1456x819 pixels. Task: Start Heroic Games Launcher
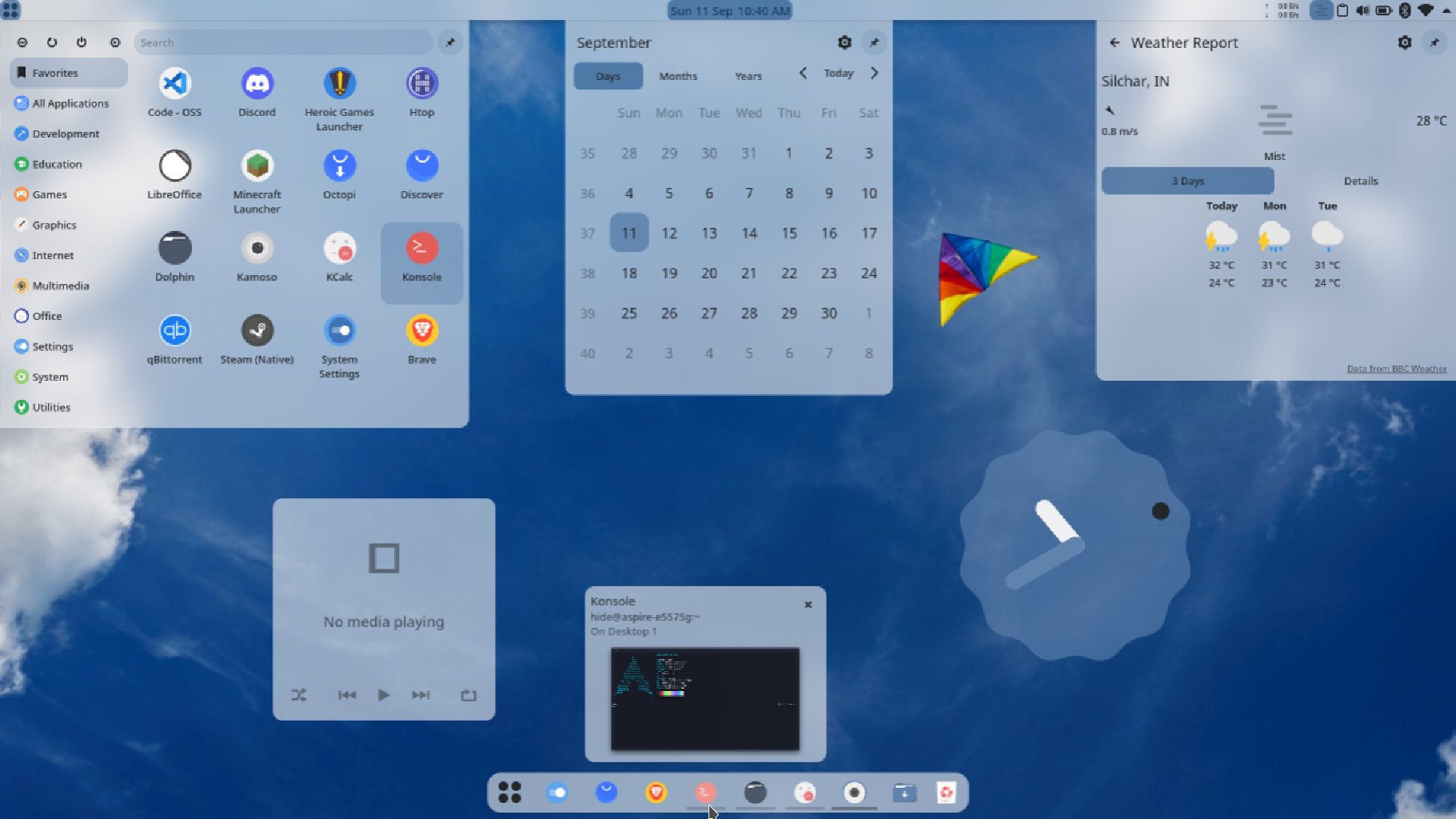pos(339,82)
